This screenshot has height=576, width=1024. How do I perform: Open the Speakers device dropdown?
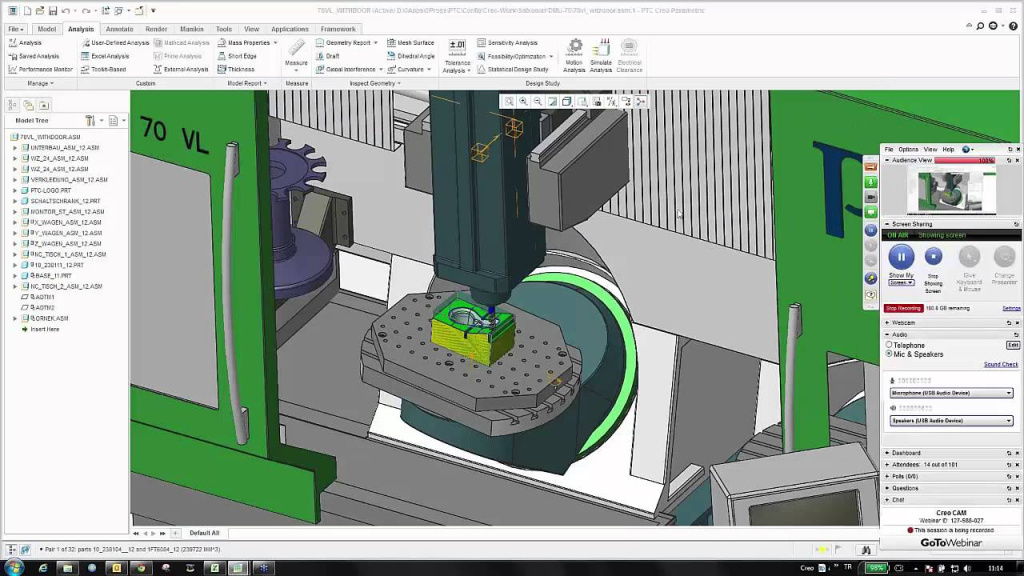click(951, 421)
